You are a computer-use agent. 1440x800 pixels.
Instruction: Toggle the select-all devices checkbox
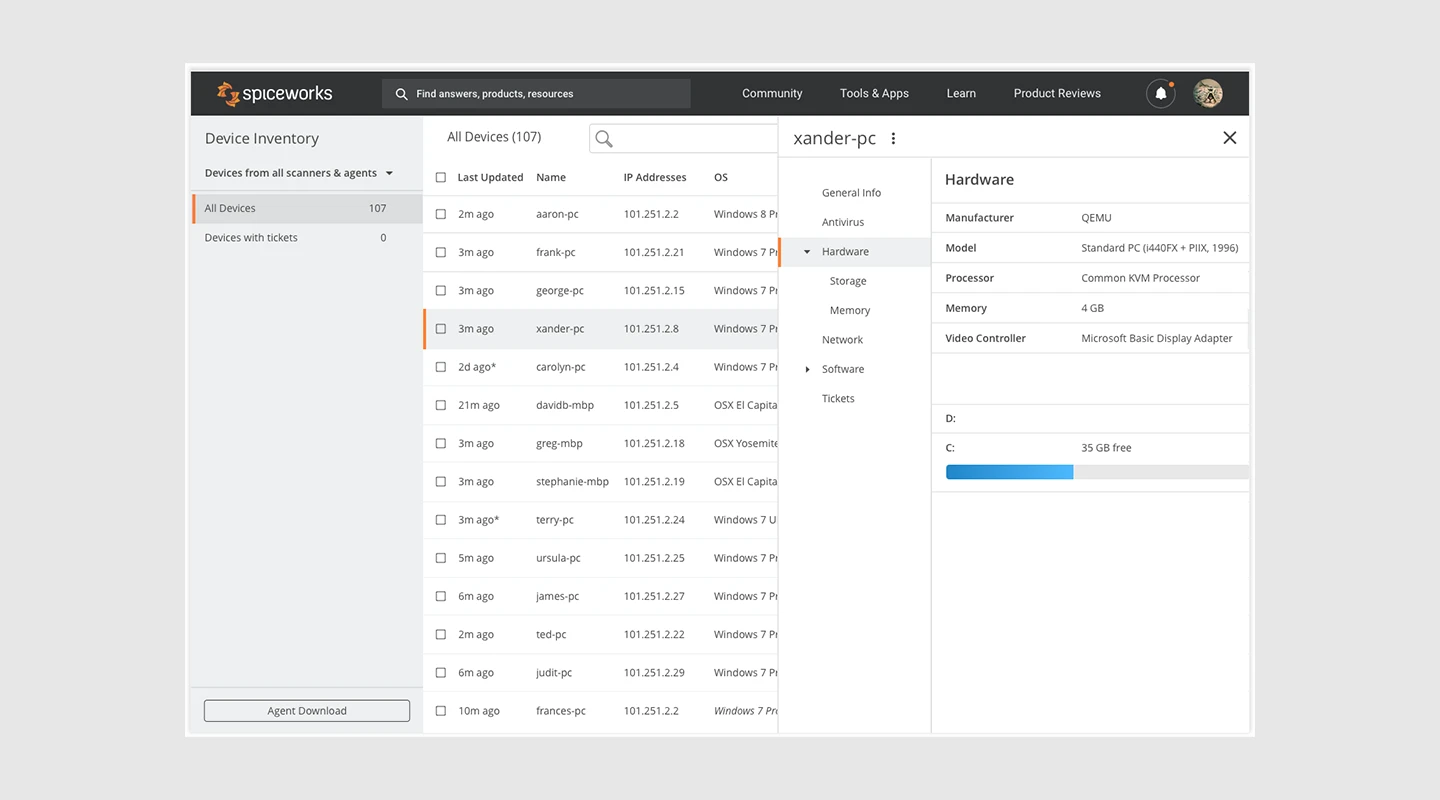pyautogui.click(x=441, y=177)
